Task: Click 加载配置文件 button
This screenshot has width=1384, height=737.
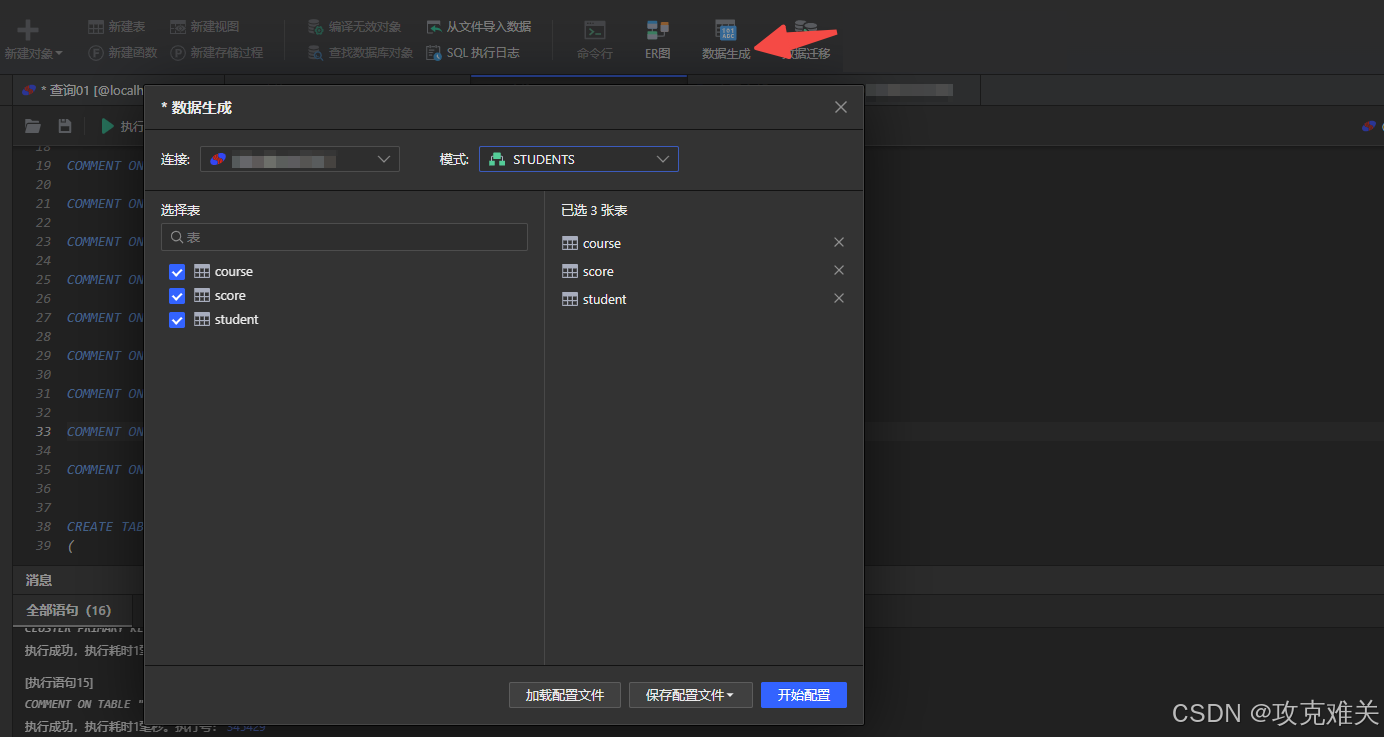Action: [564, 694]
